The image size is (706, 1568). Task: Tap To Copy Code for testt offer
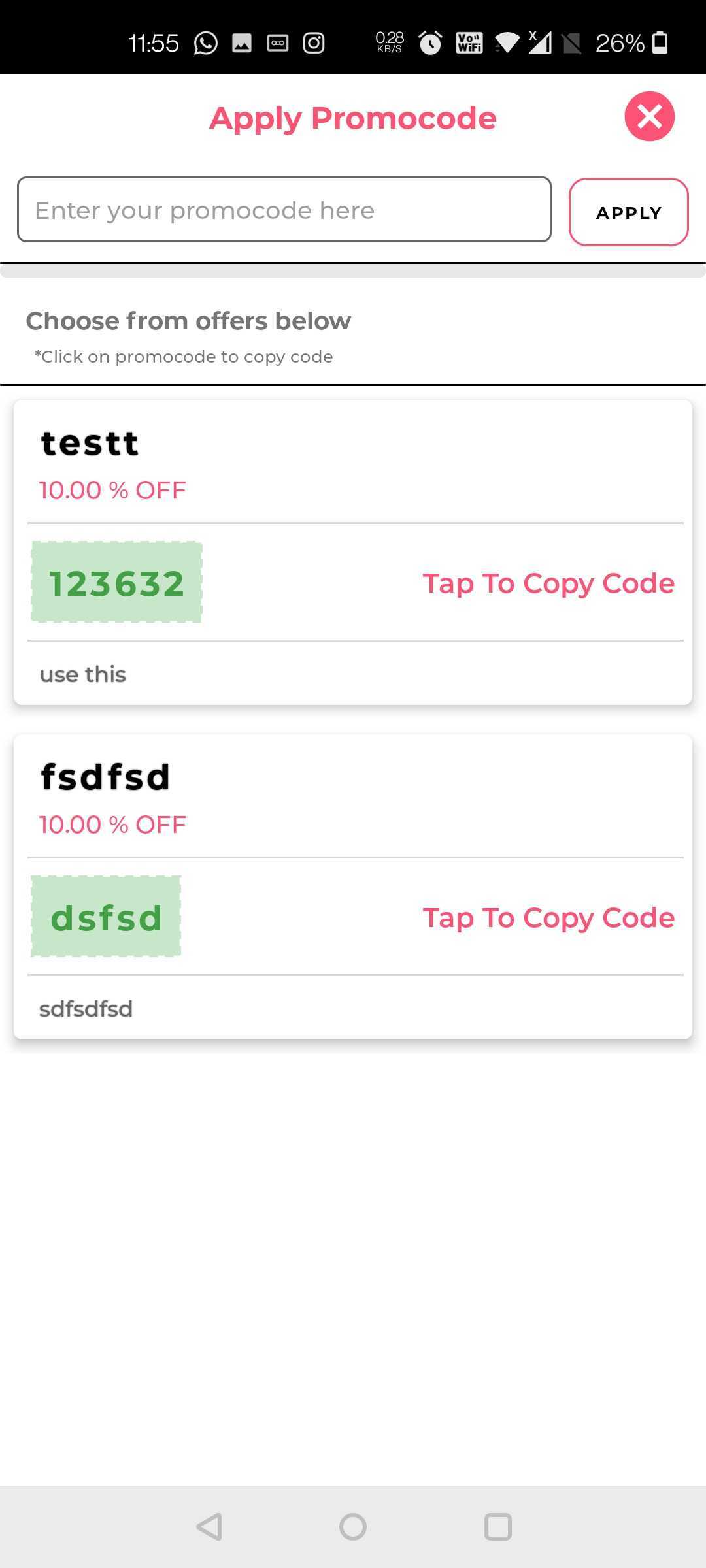pyautogui.click(x=548, y=583)
